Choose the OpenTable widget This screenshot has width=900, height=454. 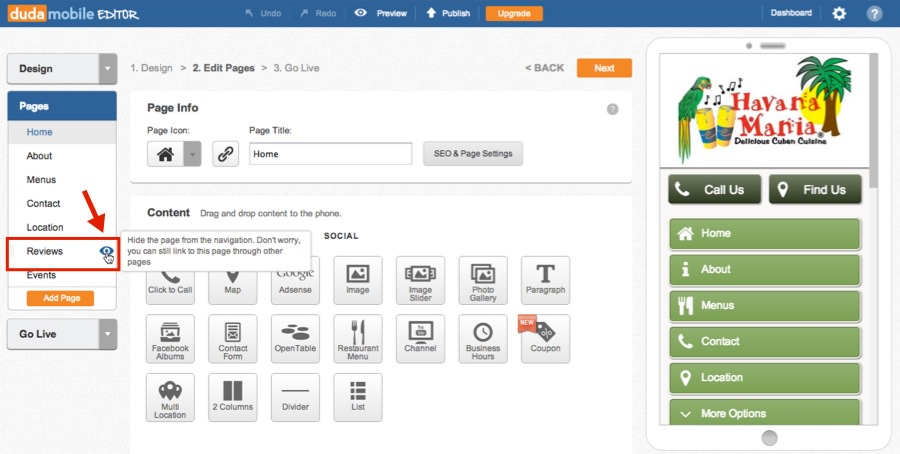[295, 339]
